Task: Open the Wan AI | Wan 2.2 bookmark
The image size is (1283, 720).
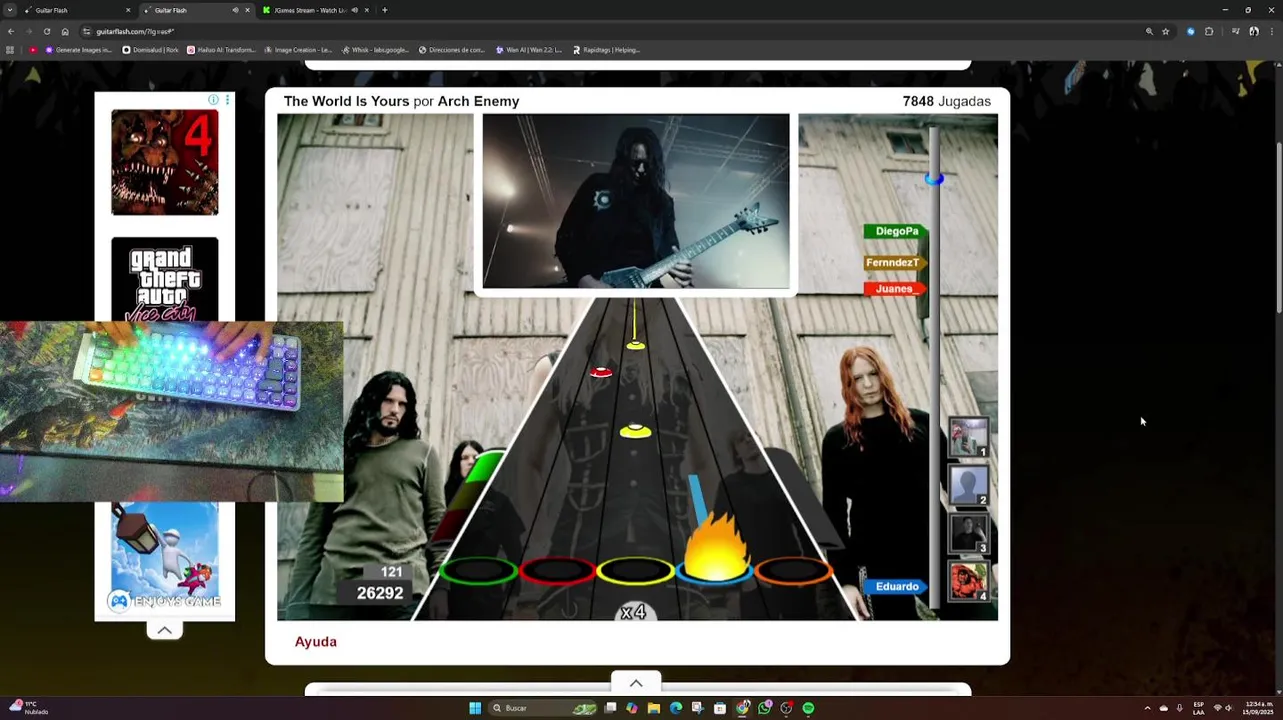Action: (529, 50)
